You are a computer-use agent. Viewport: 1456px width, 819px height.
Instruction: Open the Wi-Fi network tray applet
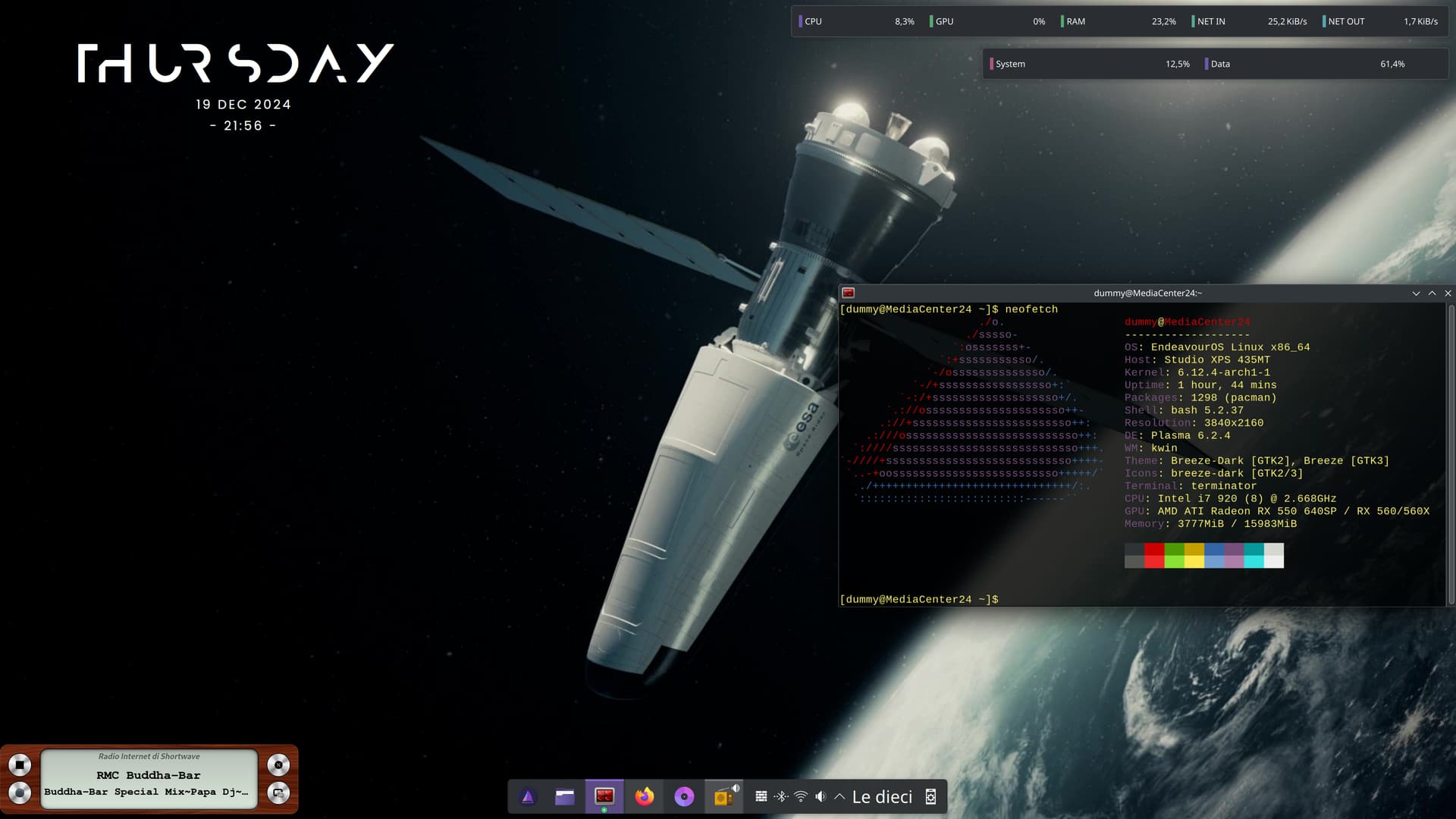click(x=801, y=796)
